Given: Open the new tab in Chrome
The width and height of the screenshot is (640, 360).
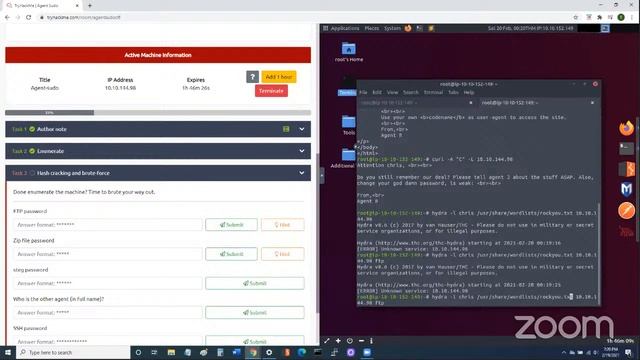Looking at the screenshot, I should [x=90, y=6].
